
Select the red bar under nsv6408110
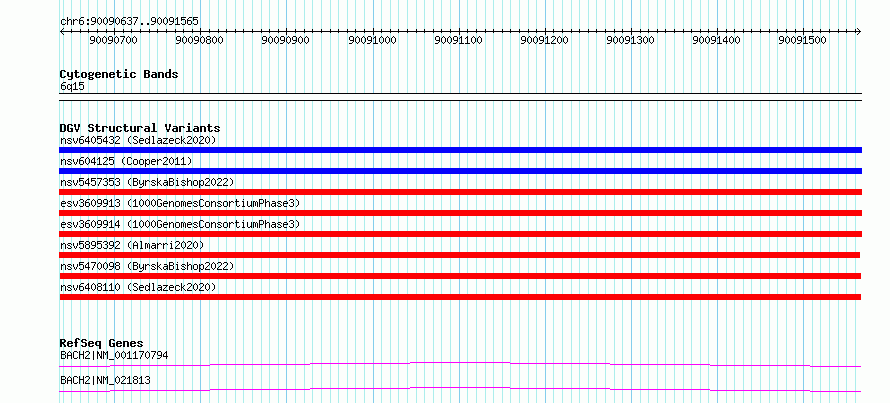pyautogui.click(x=460, y=297)
